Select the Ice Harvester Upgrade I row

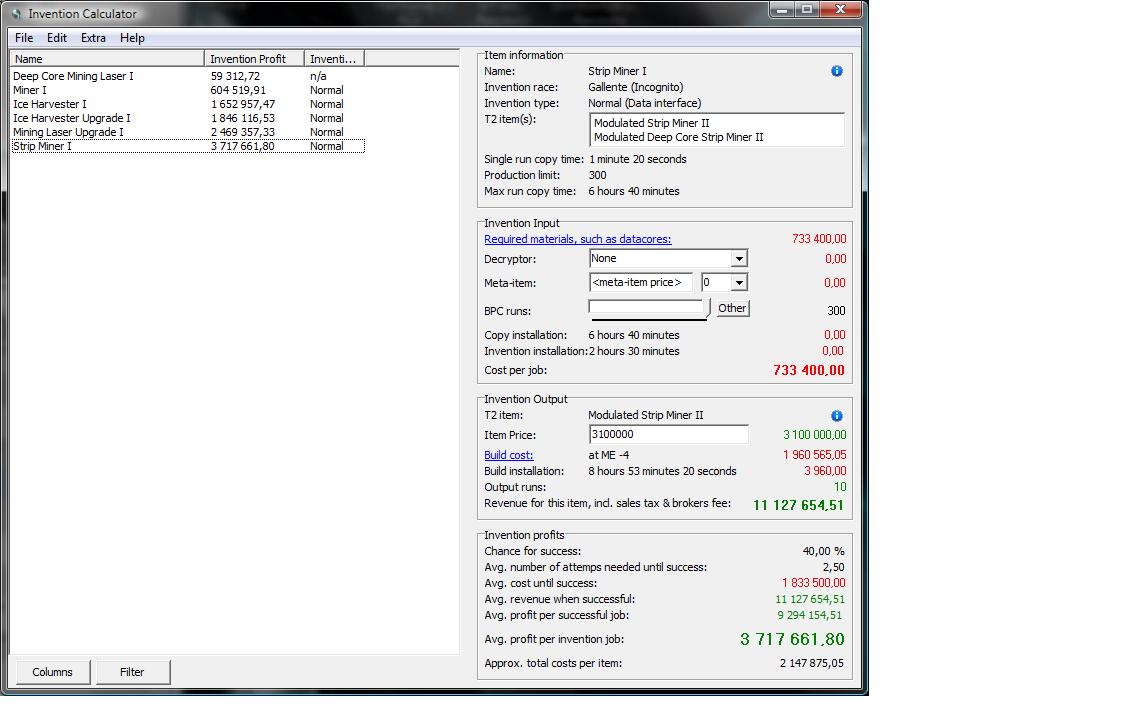(188, 118)
